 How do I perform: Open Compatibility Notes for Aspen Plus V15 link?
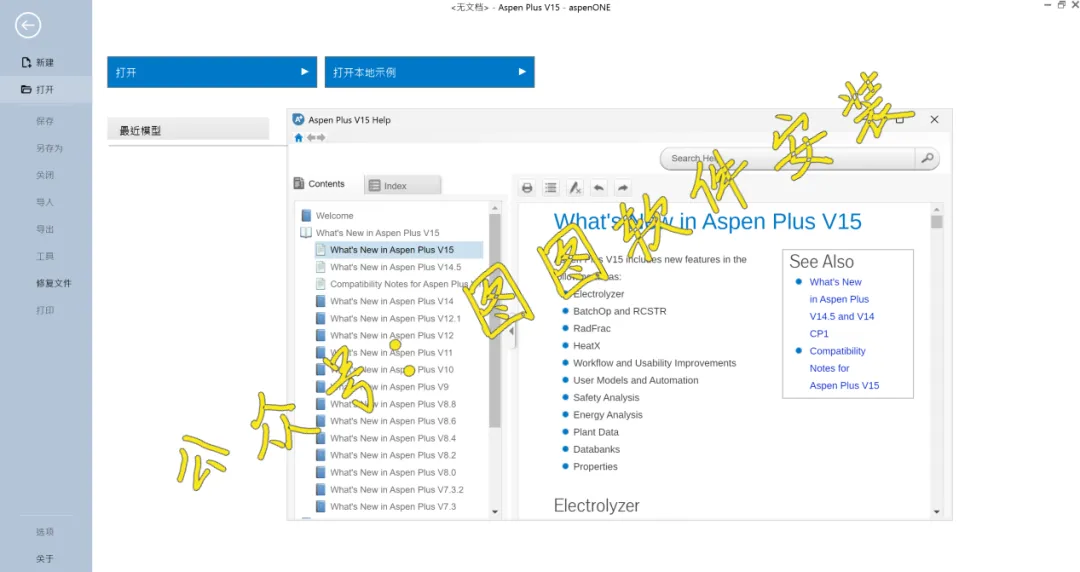point(844,368)
